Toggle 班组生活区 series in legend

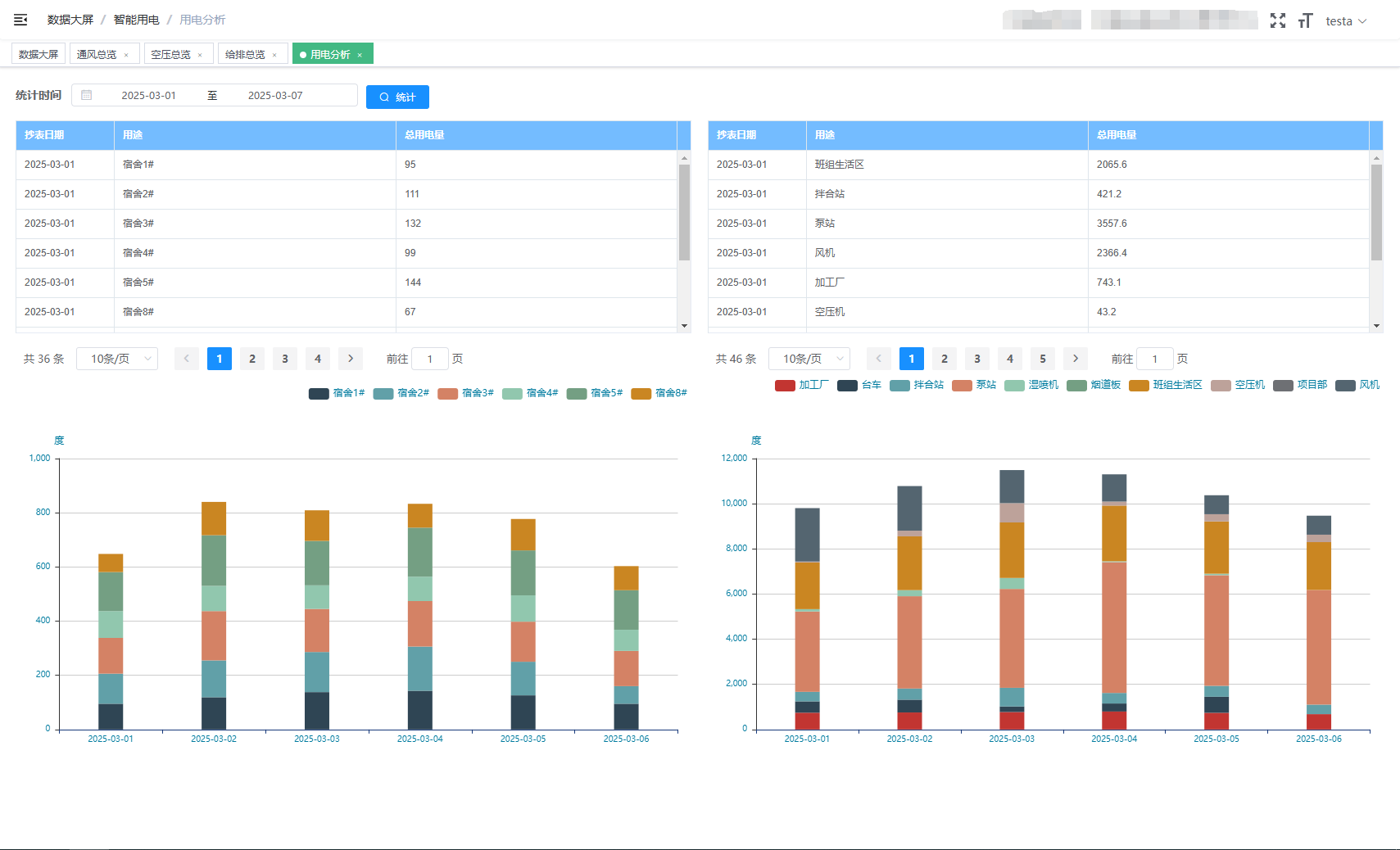click(1166, 385)
